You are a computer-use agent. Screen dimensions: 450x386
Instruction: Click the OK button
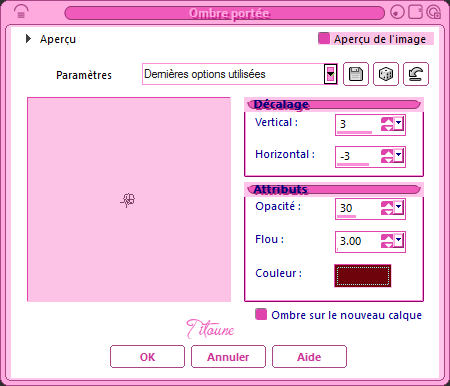[x=147, y=357]
